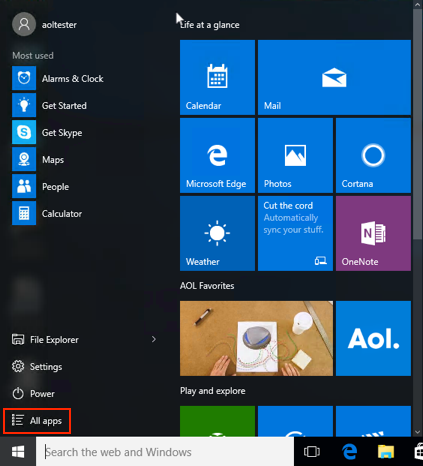The image size is (423, 466).
Task: Open File Explorer from Start menu
Action: pyautogui.click(x=45, y=340)
